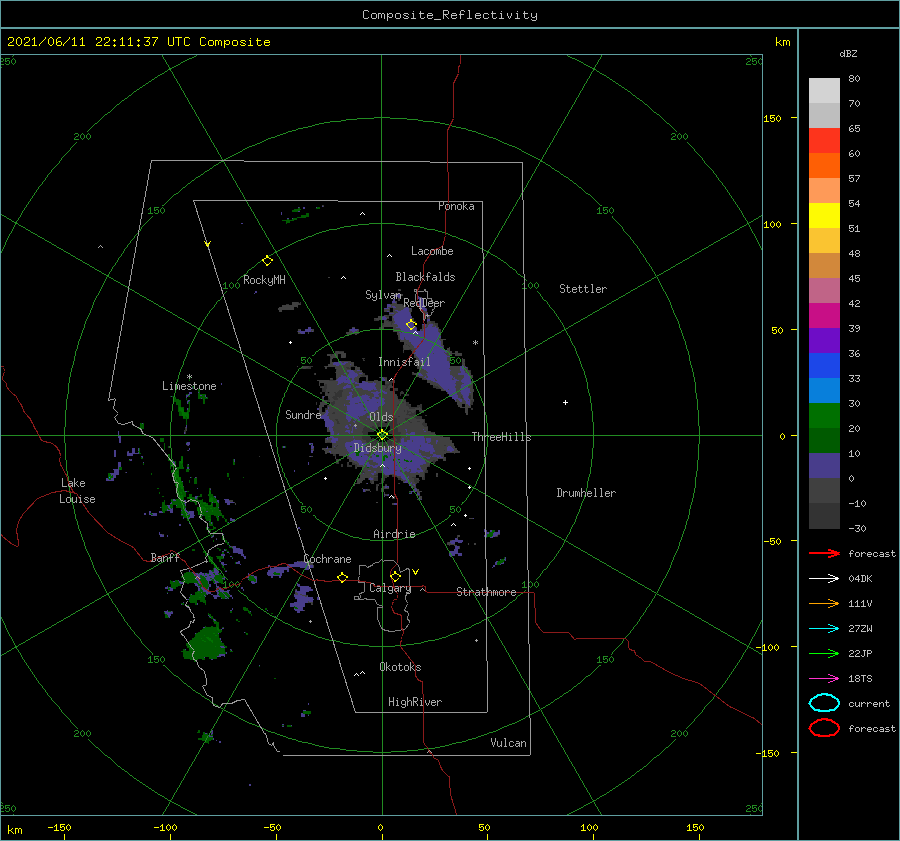
Task: Click the green storm cell southeast of Banff
Action: [205, 642]
